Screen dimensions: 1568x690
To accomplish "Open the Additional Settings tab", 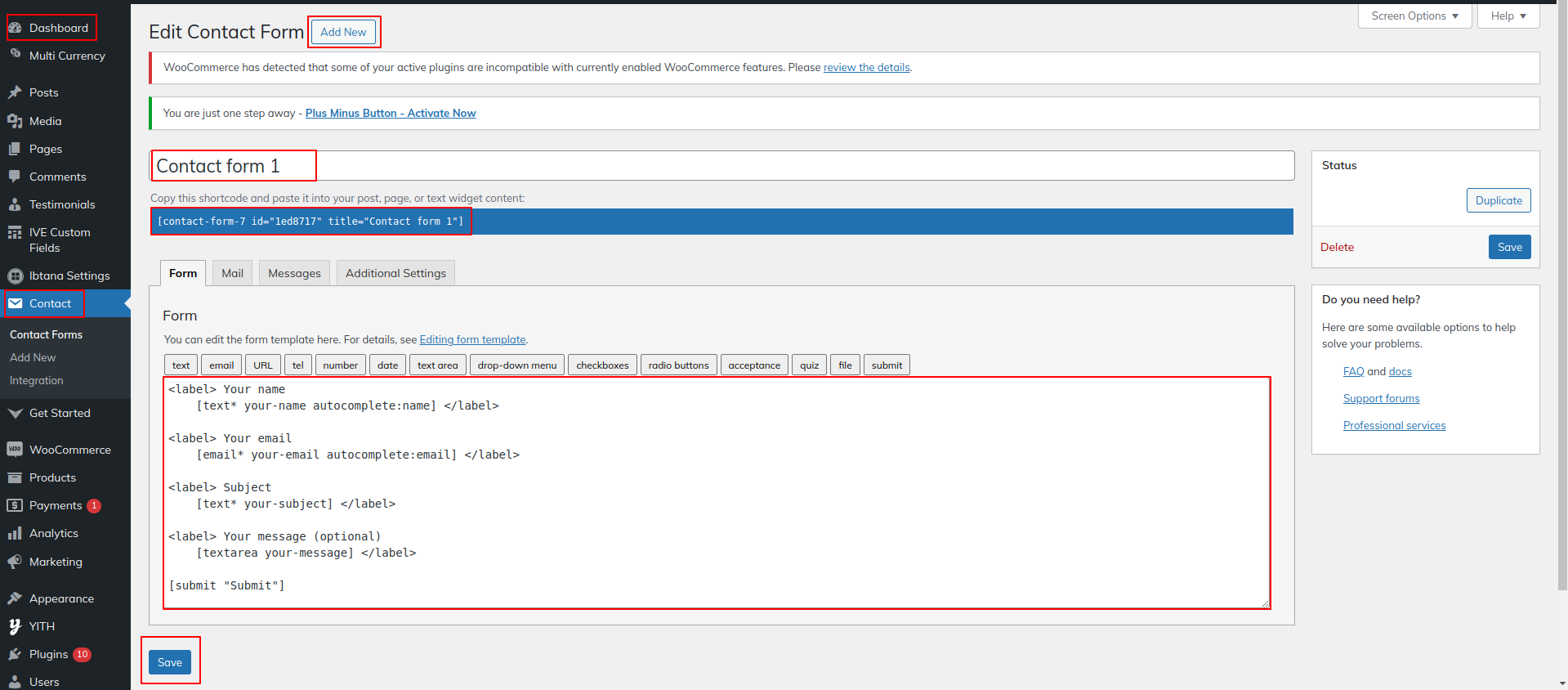I will click(x=395, y=273).
